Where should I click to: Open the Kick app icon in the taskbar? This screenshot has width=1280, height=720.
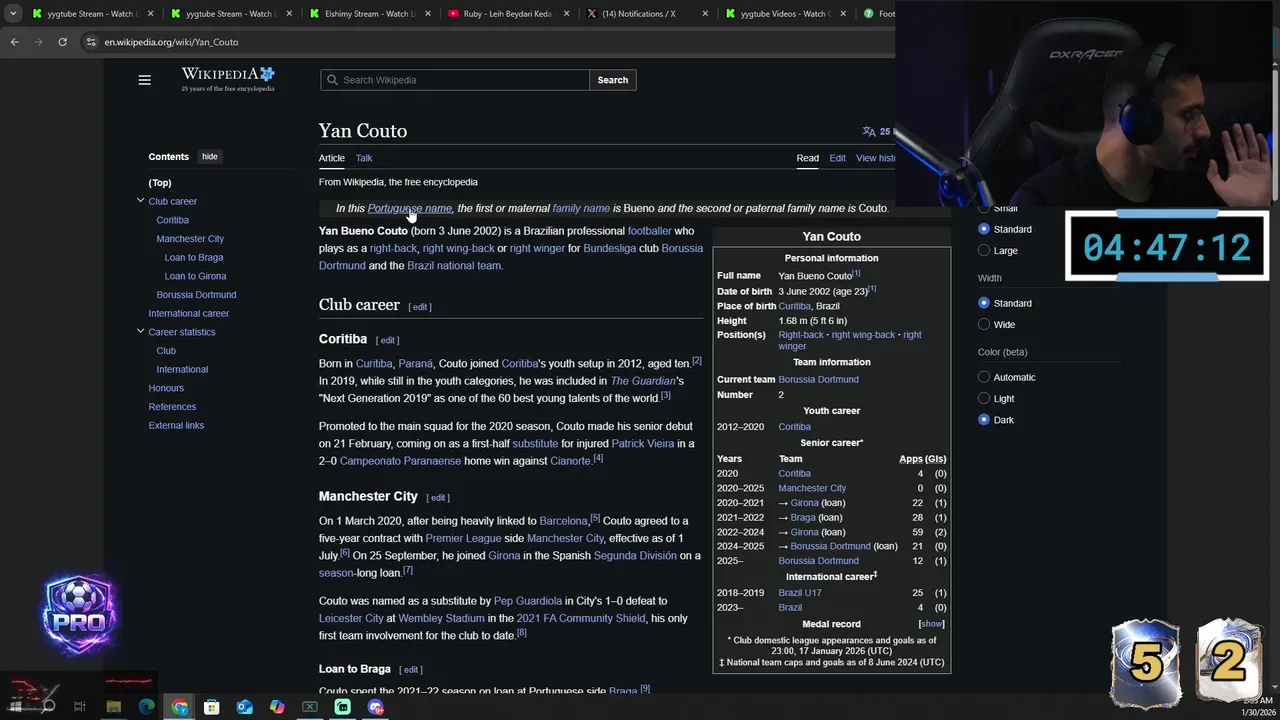click(x=343, y=707)
